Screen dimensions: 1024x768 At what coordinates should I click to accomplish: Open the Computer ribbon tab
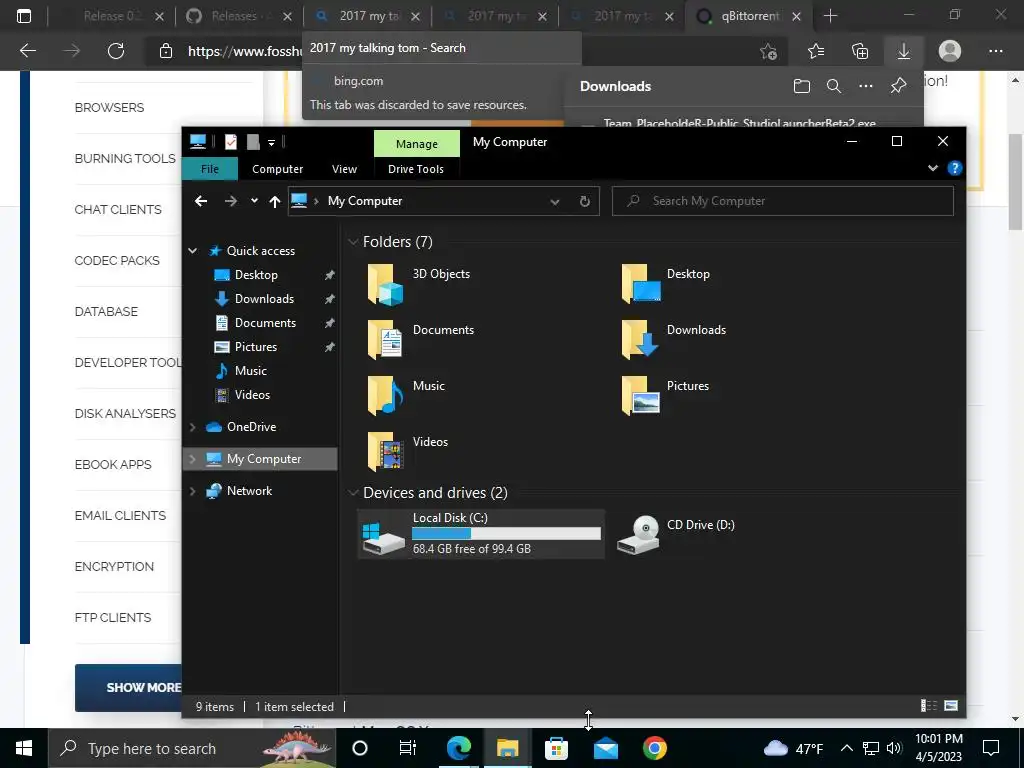278,169
